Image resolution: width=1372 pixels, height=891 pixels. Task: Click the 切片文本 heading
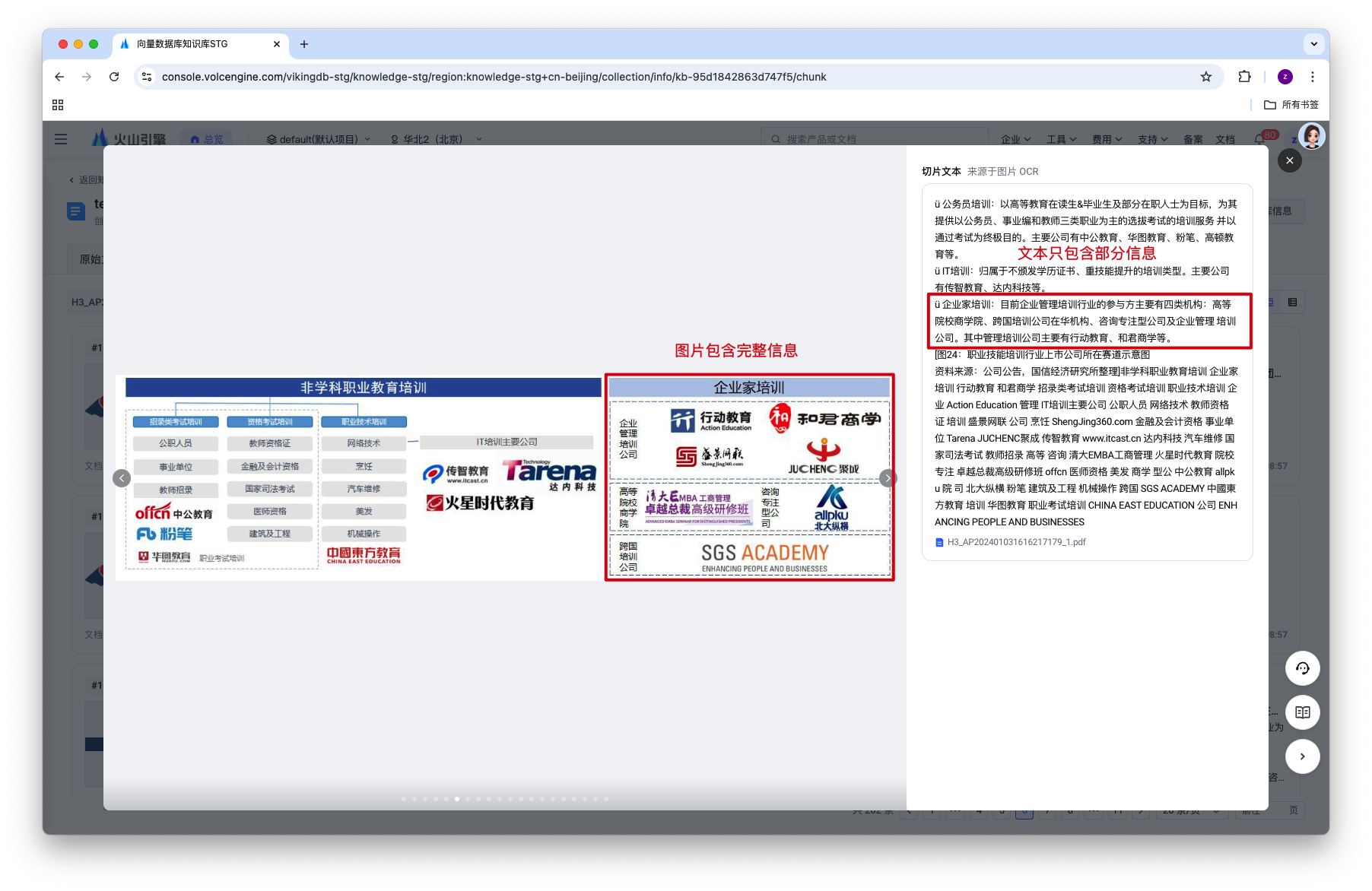pos(942,172)
